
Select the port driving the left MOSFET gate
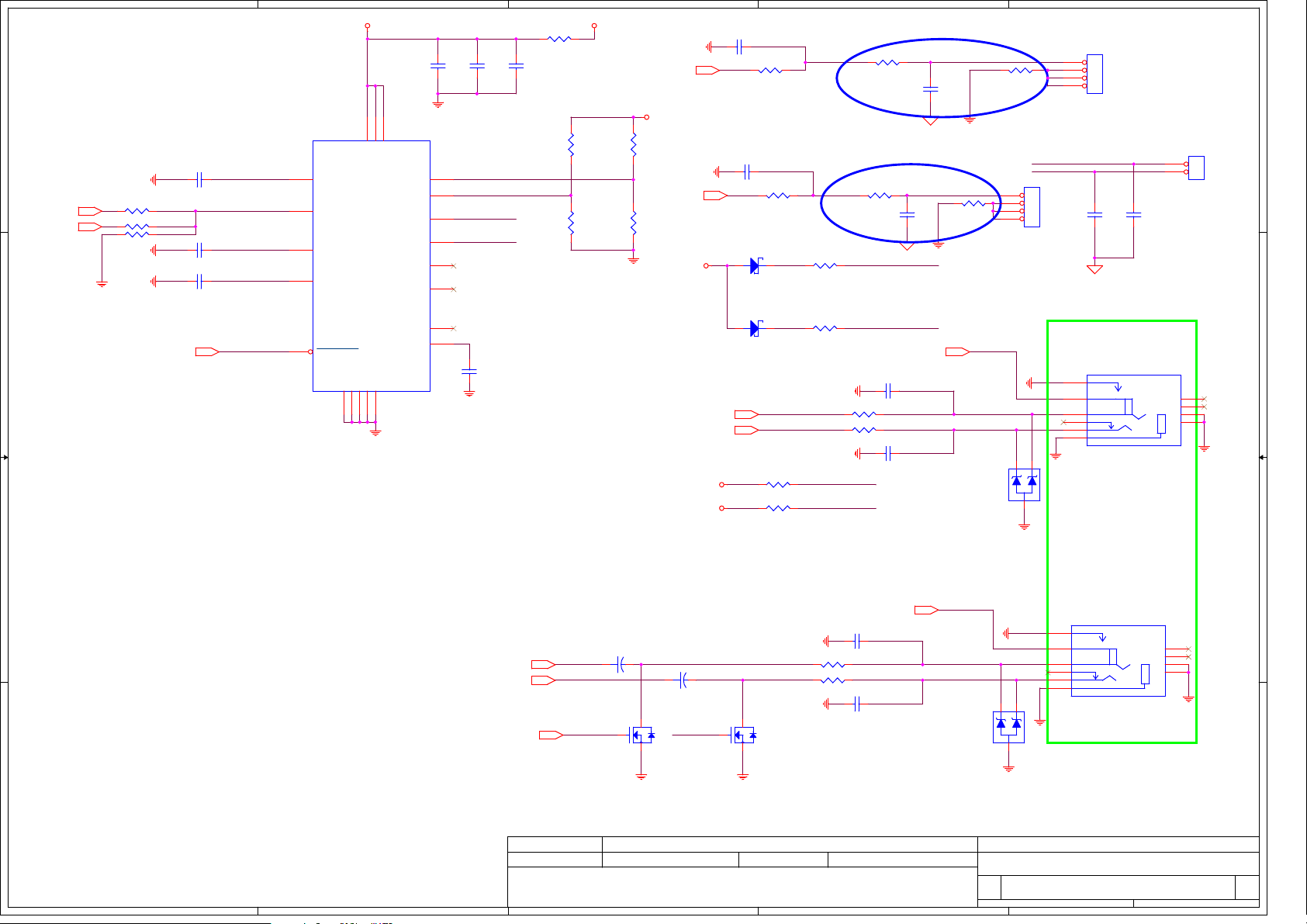551,735
